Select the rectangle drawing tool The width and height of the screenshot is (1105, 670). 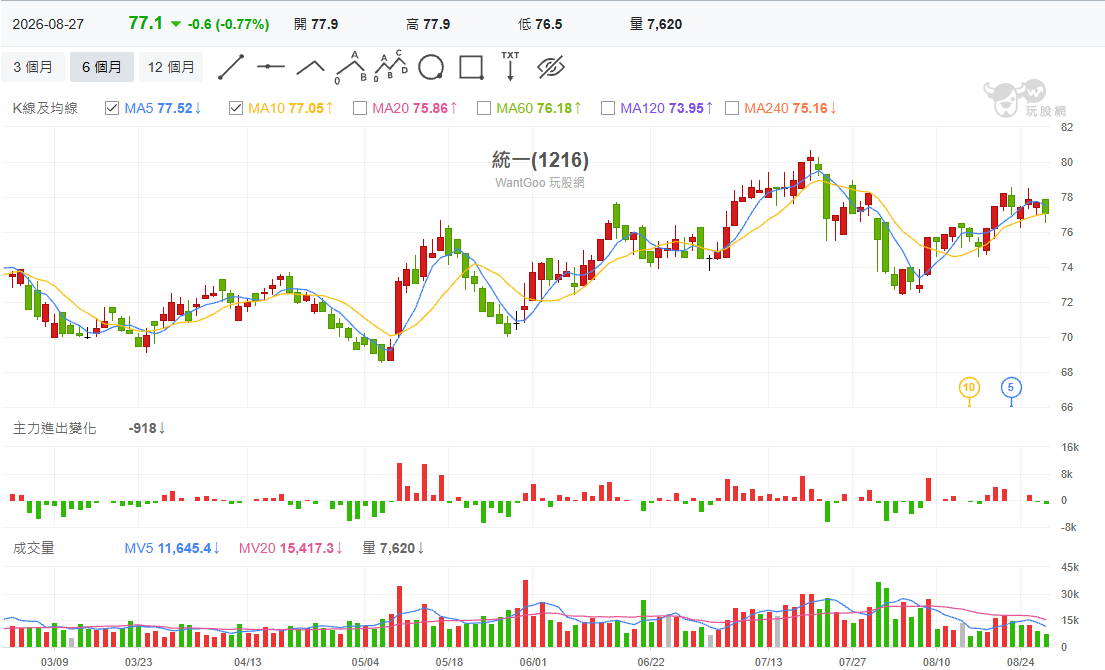(471, 68)
